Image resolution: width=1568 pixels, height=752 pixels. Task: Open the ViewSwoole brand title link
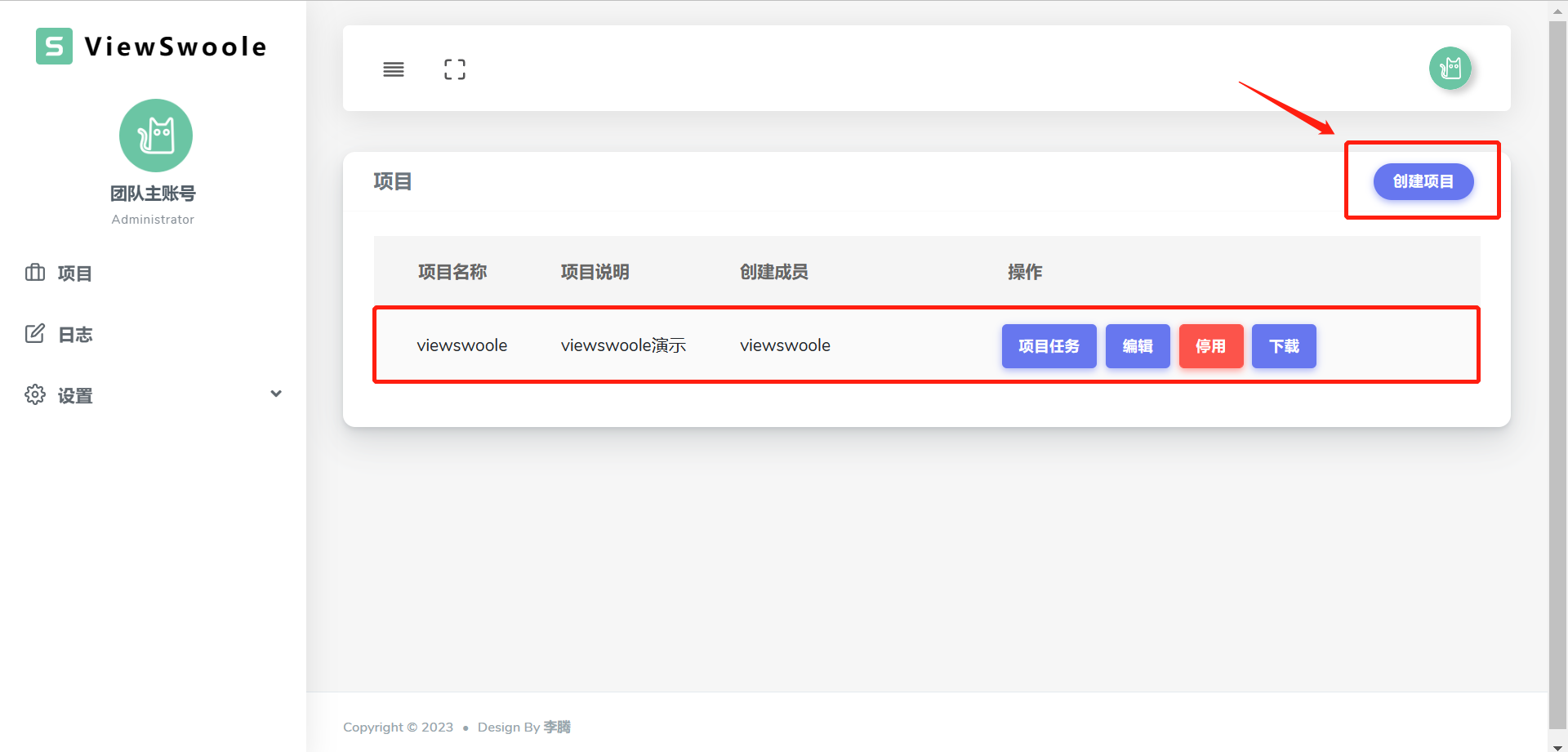click(176, 47)
